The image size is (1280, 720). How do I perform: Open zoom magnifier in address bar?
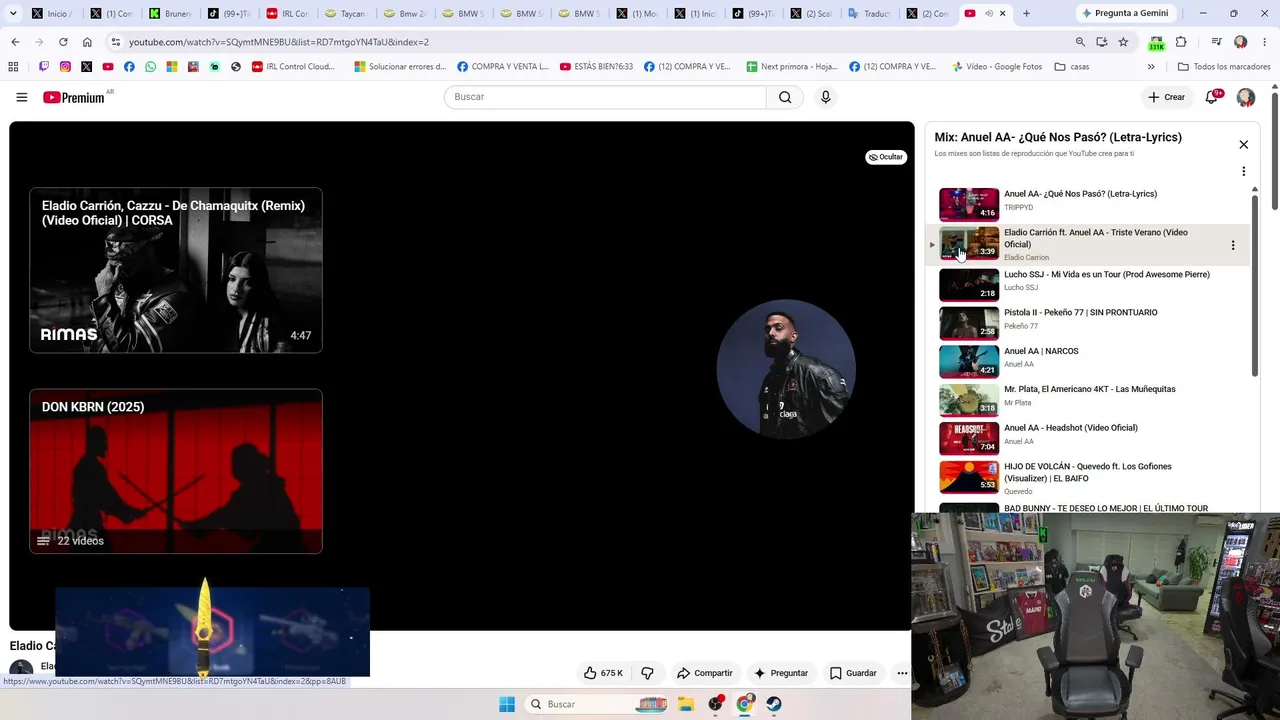(x=1080, y=42)
